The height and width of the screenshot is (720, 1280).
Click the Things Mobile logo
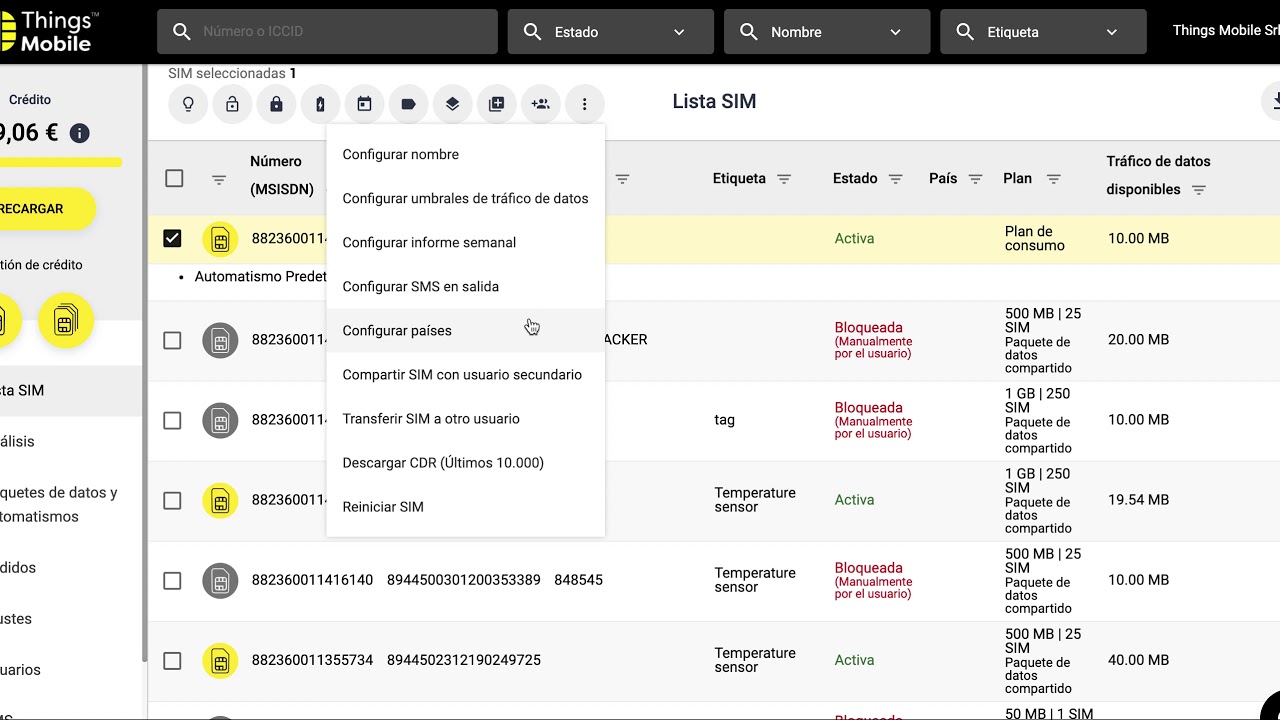(50, 32)
